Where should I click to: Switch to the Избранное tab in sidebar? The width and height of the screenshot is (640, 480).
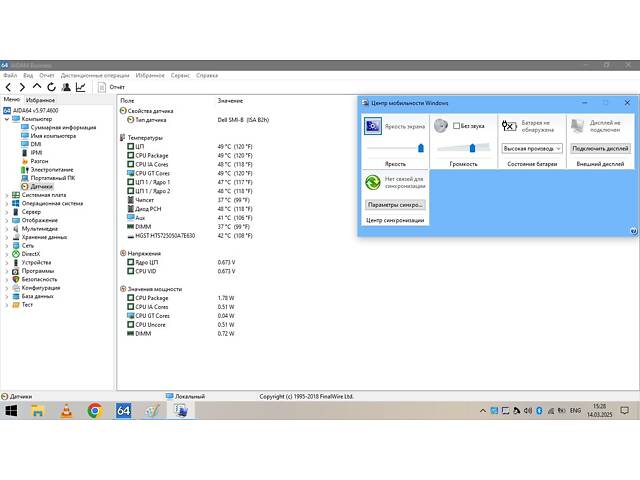(x=40, y=100)
